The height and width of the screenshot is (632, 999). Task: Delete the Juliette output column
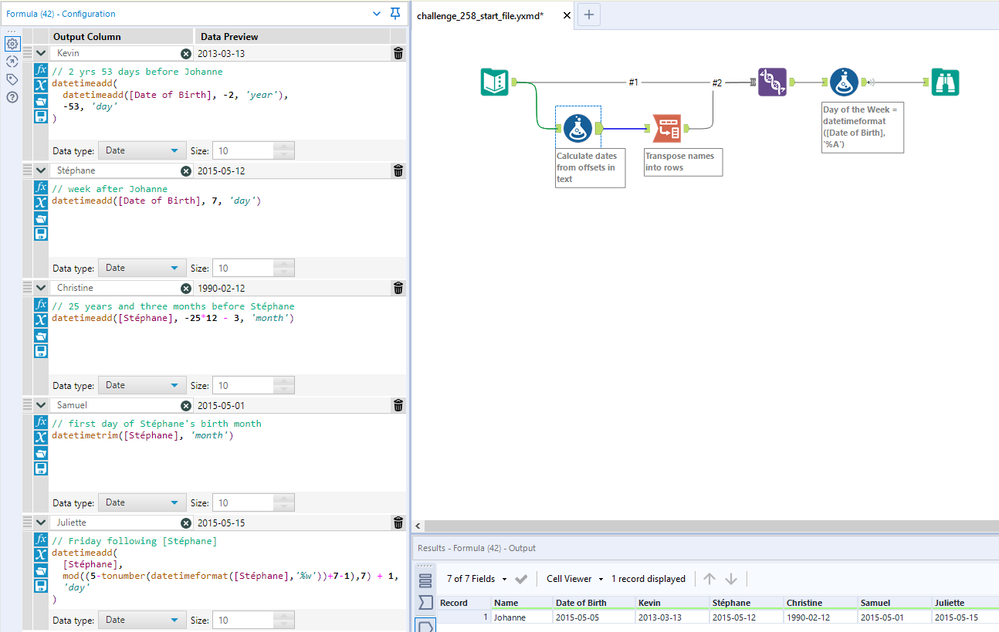point(398,522)
